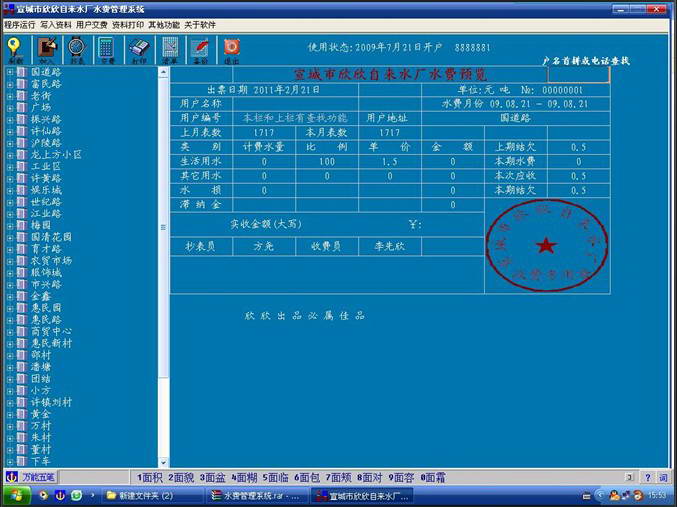The height and width of the screenshot is (507, 677).
Task: Click the grid sheet list toolbar icon
Action: pos(171,48)
